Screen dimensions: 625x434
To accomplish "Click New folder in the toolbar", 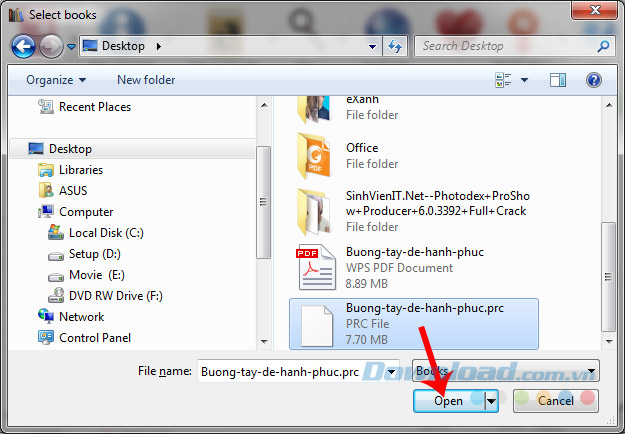I will pyautogui.click(x=146, y=80).
